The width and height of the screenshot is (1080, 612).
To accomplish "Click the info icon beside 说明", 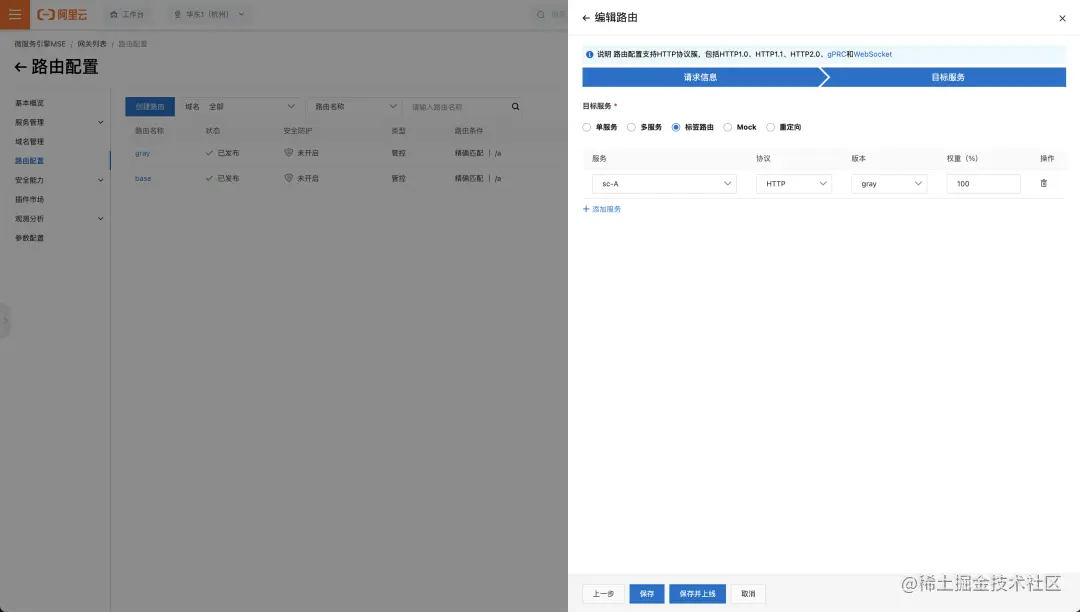I will tap(590, 54).
